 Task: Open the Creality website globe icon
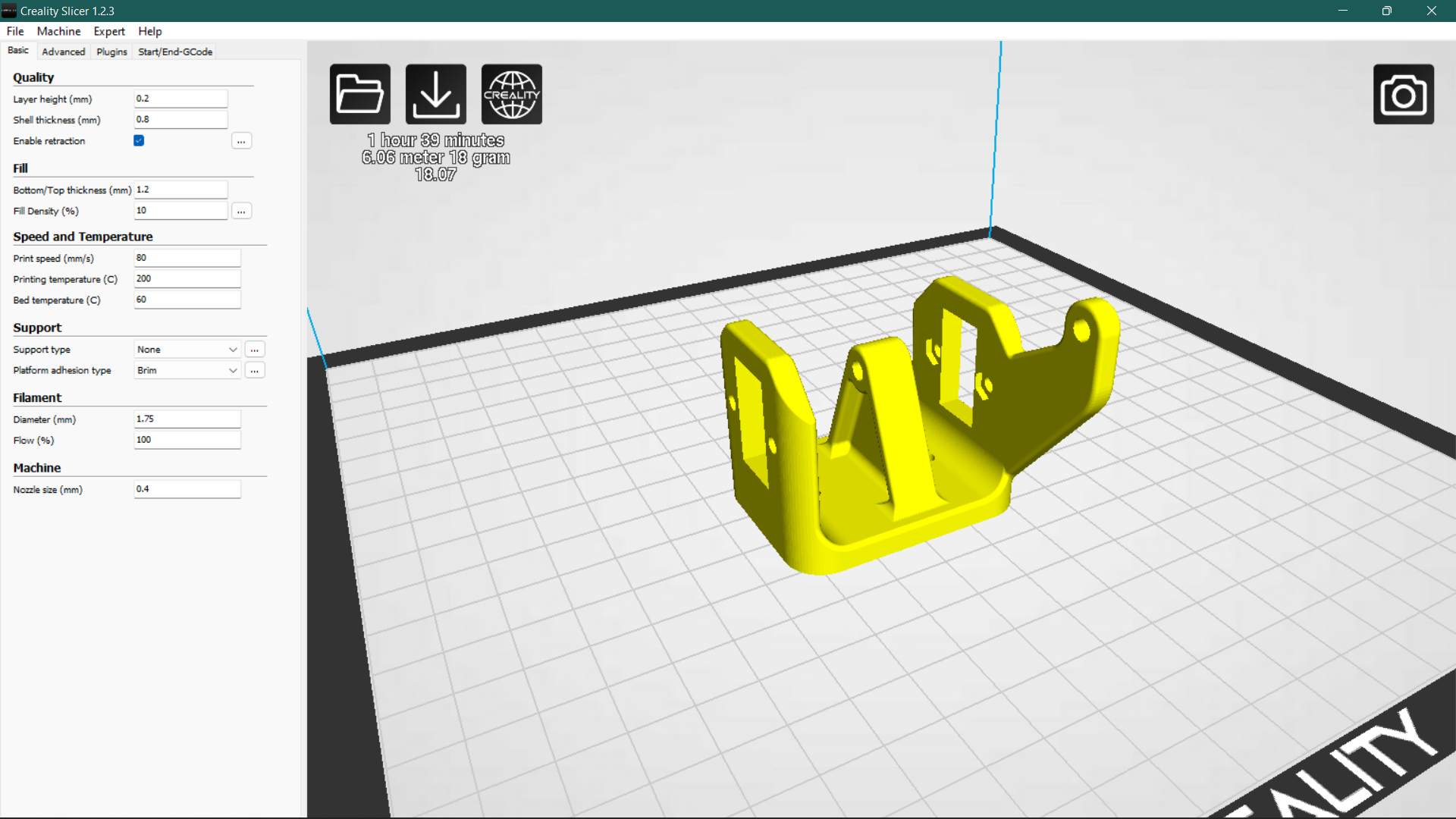pos(512,93)
